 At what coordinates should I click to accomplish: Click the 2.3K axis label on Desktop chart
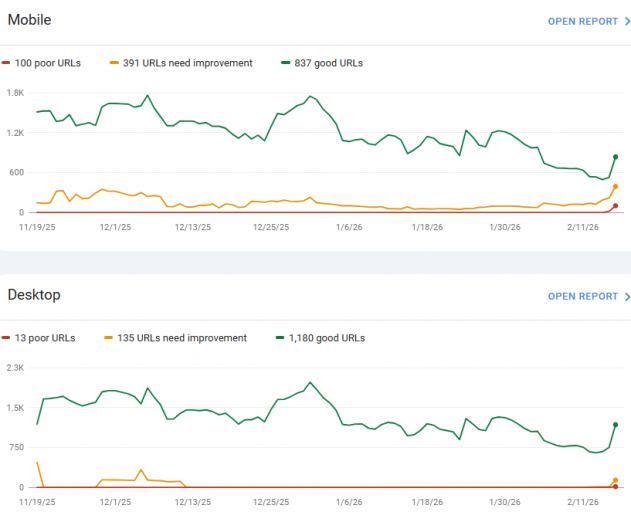pyautogui.click(x=14, y=368)
